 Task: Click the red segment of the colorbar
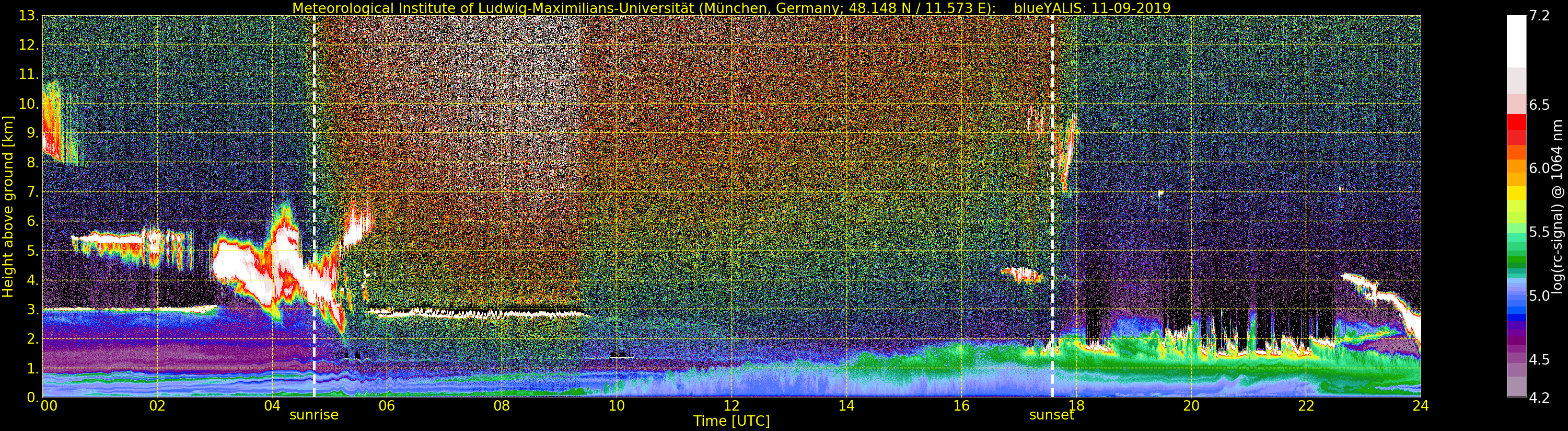tap(1516, 122)
